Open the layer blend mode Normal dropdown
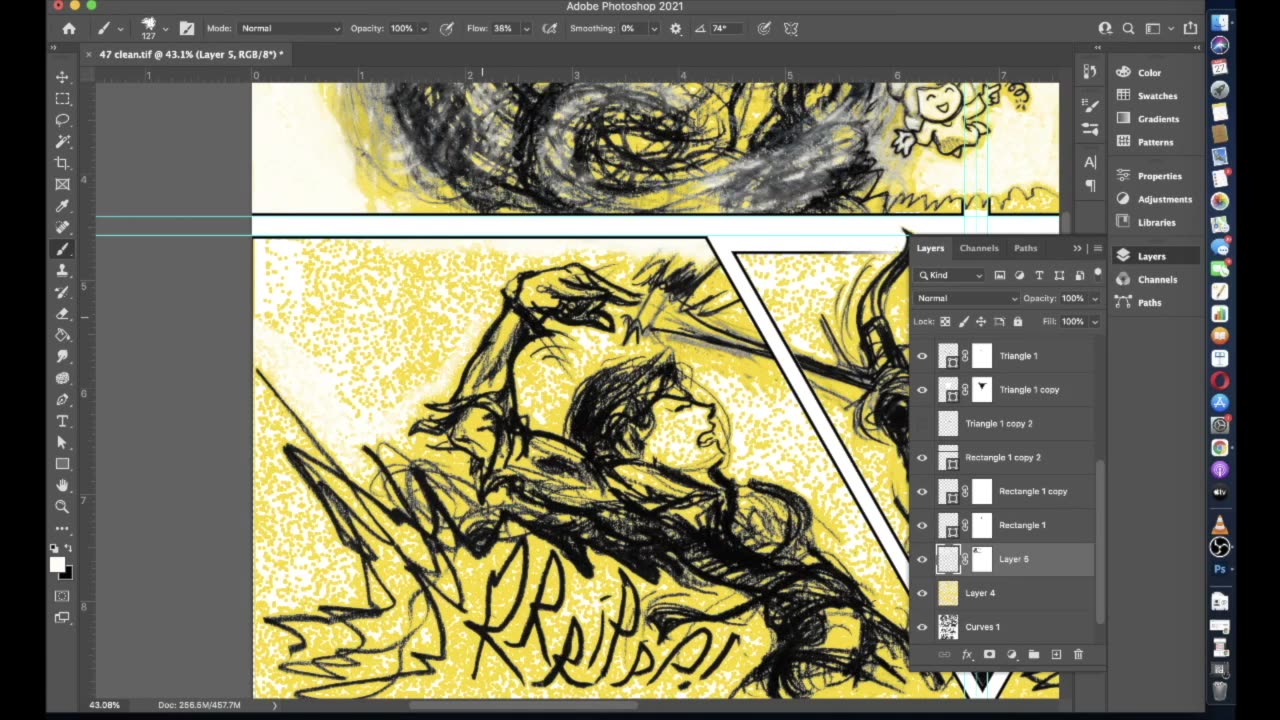 click(967, 298)
